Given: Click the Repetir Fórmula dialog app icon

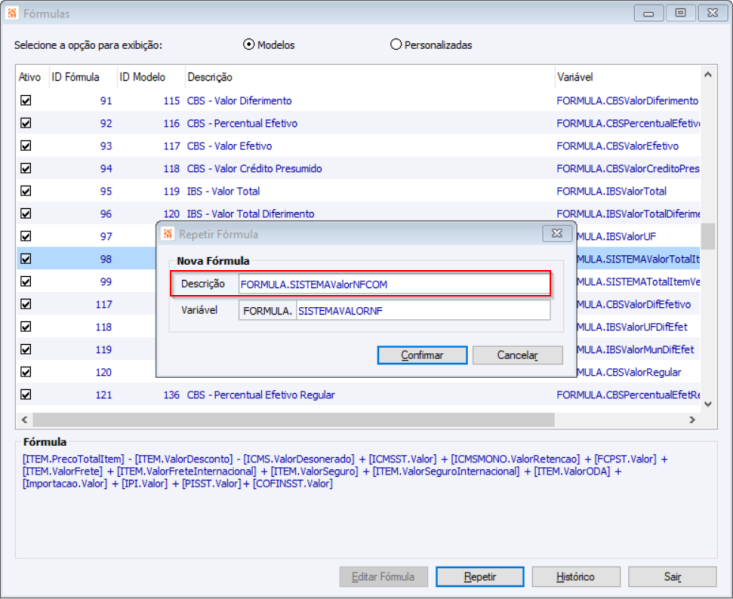Looking at the screenshot, I should coord(168,234).
